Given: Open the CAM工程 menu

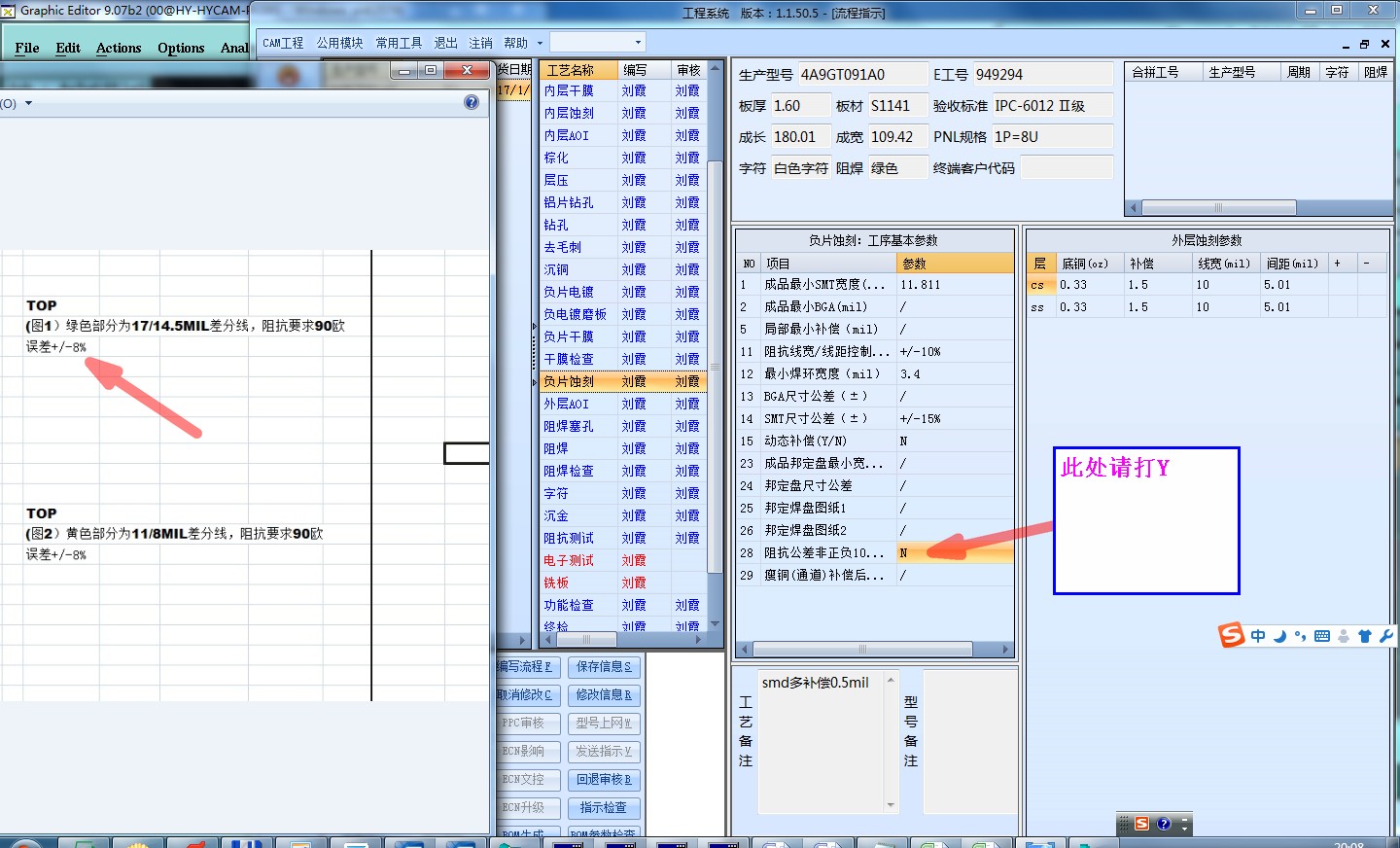Looking at the screenshot, I should pos(283,43).
